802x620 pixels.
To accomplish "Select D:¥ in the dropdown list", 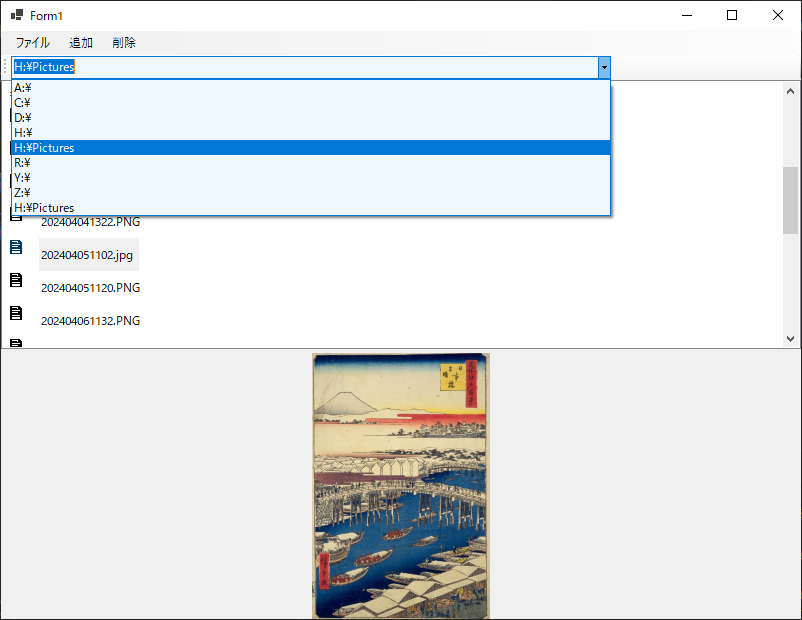I will [311, 118].
